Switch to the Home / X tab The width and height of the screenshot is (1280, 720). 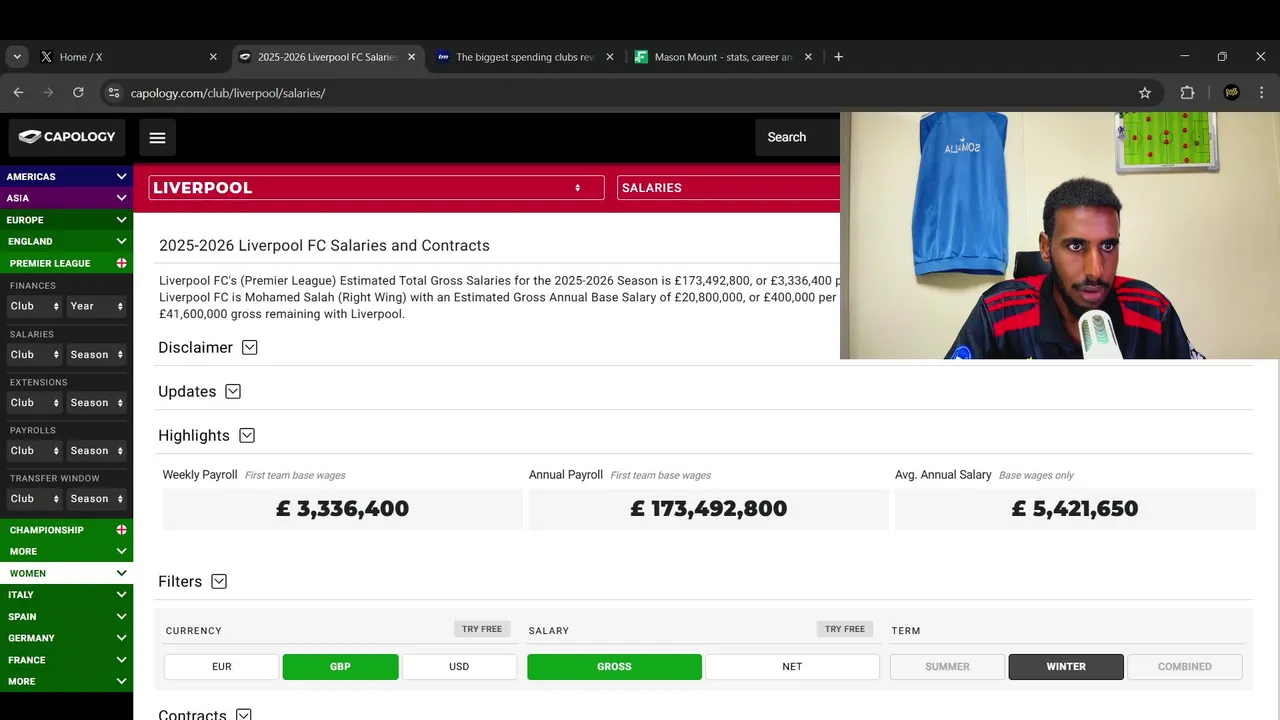(x=130, y=57)
